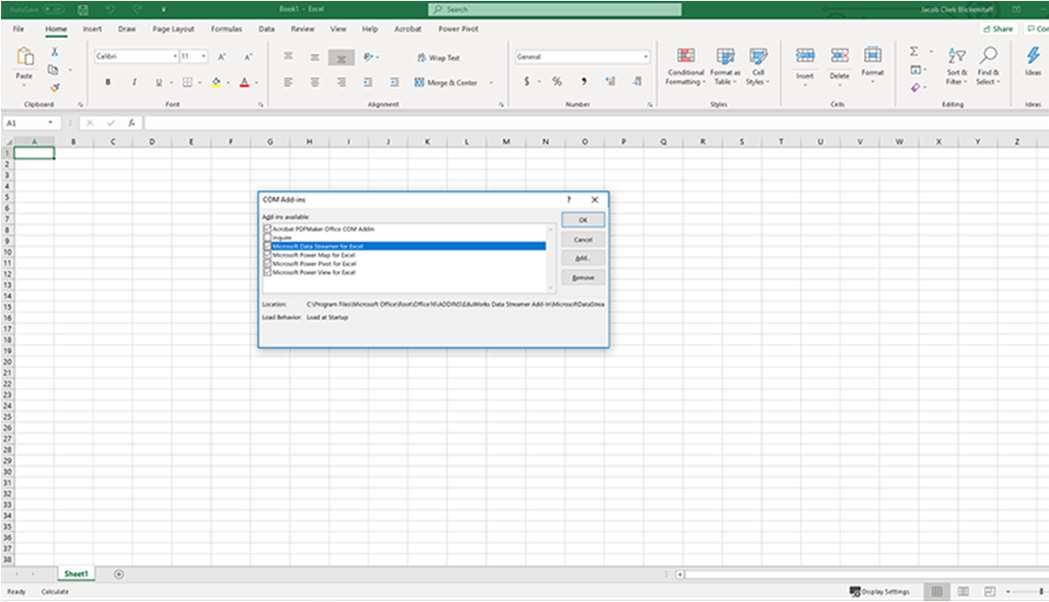The width and height of the screenshot is (1049, 602).
Task: Click the Paste clipboard icon
Action: coord(25,56)
